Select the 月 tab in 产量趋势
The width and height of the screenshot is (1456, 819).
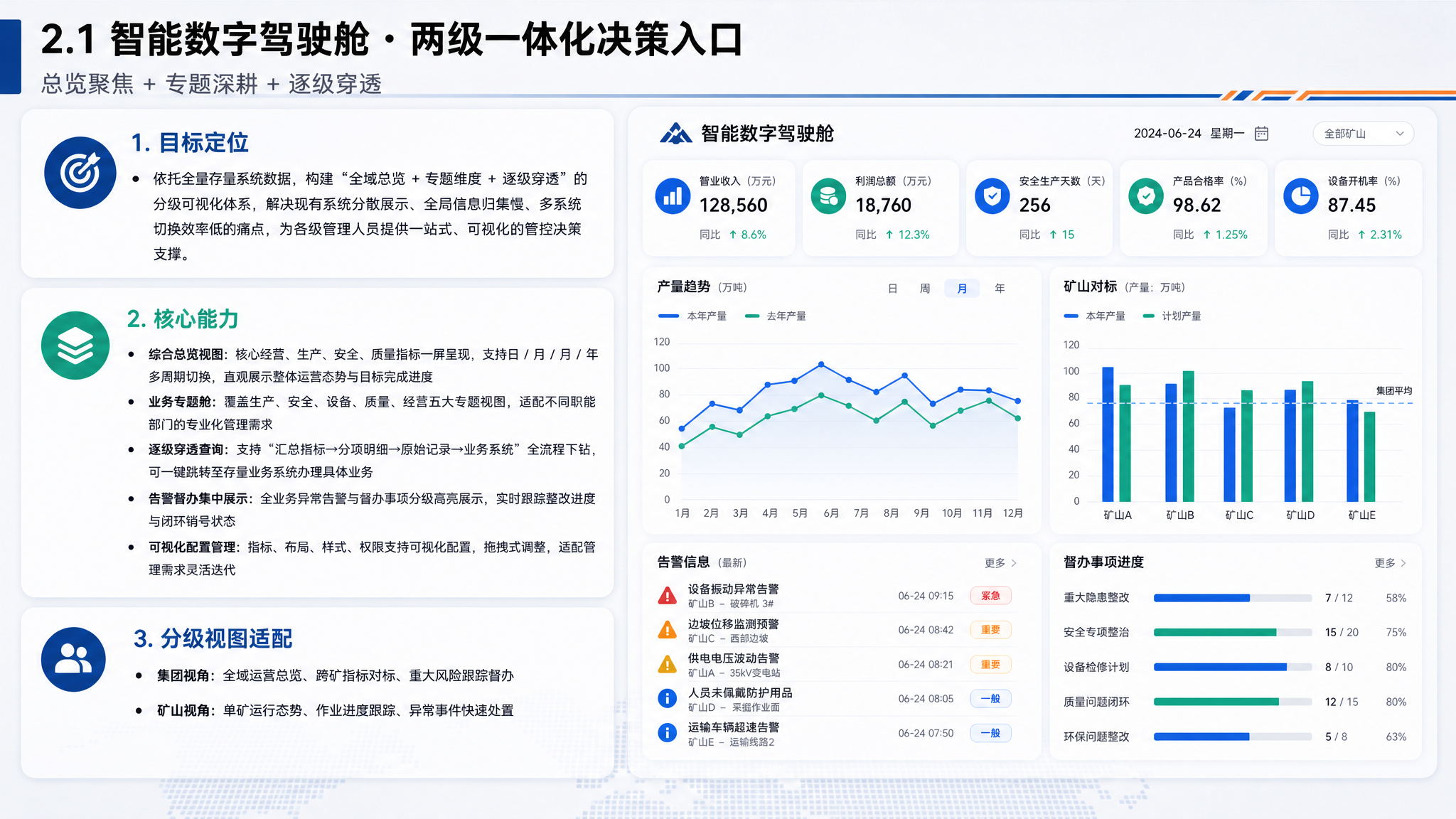(962, 289)
